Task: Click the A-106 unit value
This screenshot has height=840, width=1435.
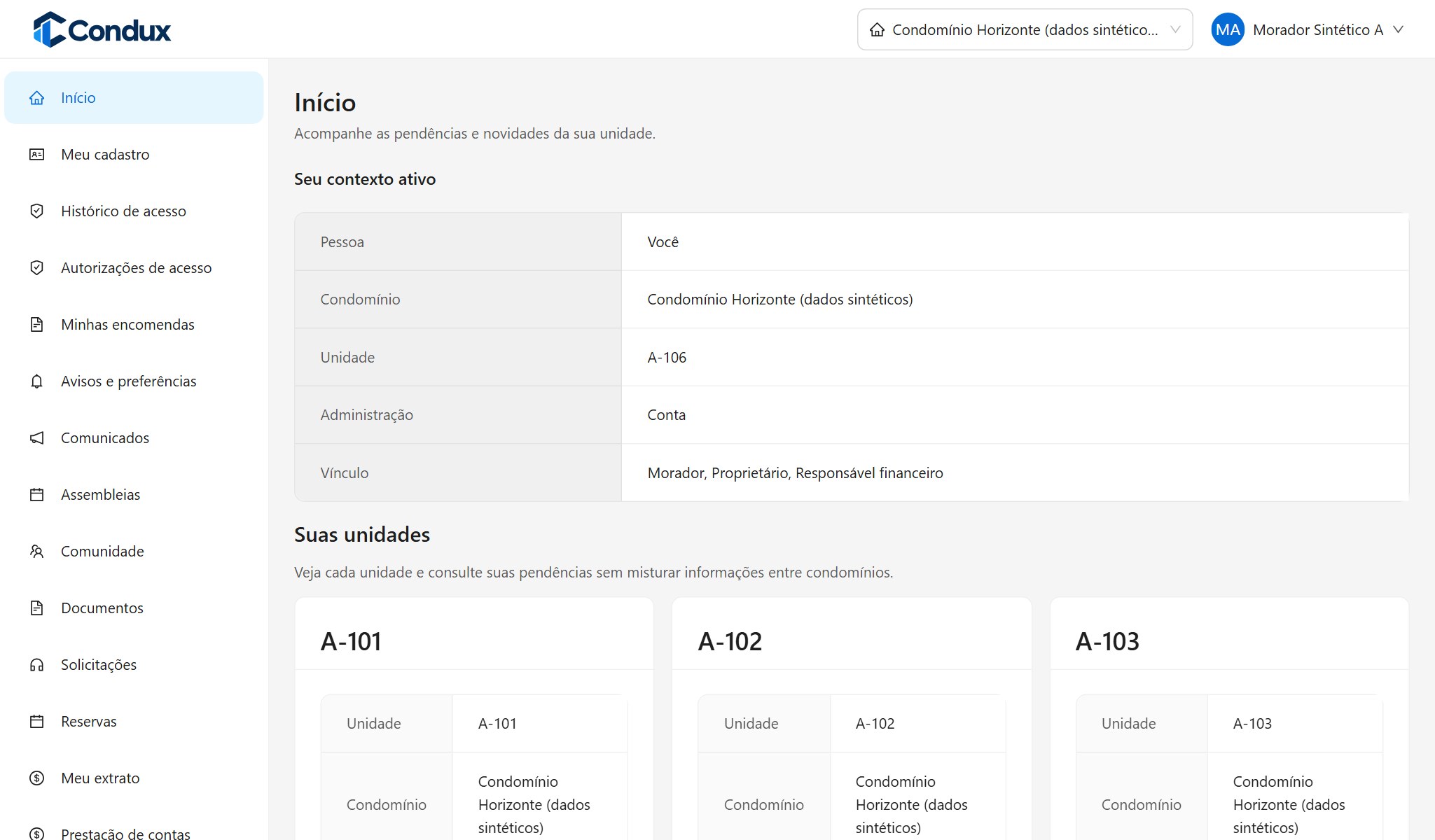Action: (x=667, y=358)
